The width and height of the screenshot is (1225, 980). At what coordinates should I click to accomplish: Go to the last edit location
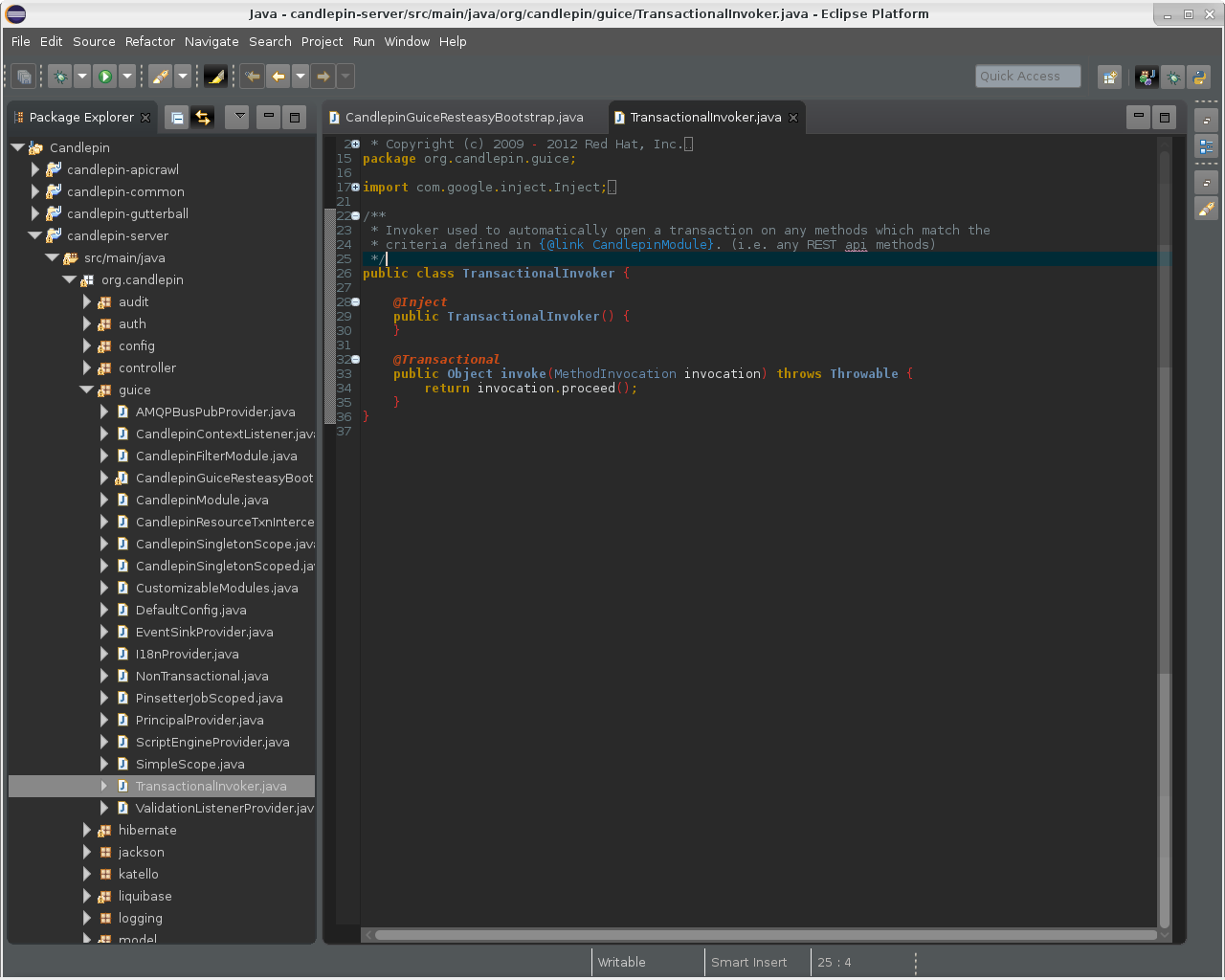(x=253, y=77)
